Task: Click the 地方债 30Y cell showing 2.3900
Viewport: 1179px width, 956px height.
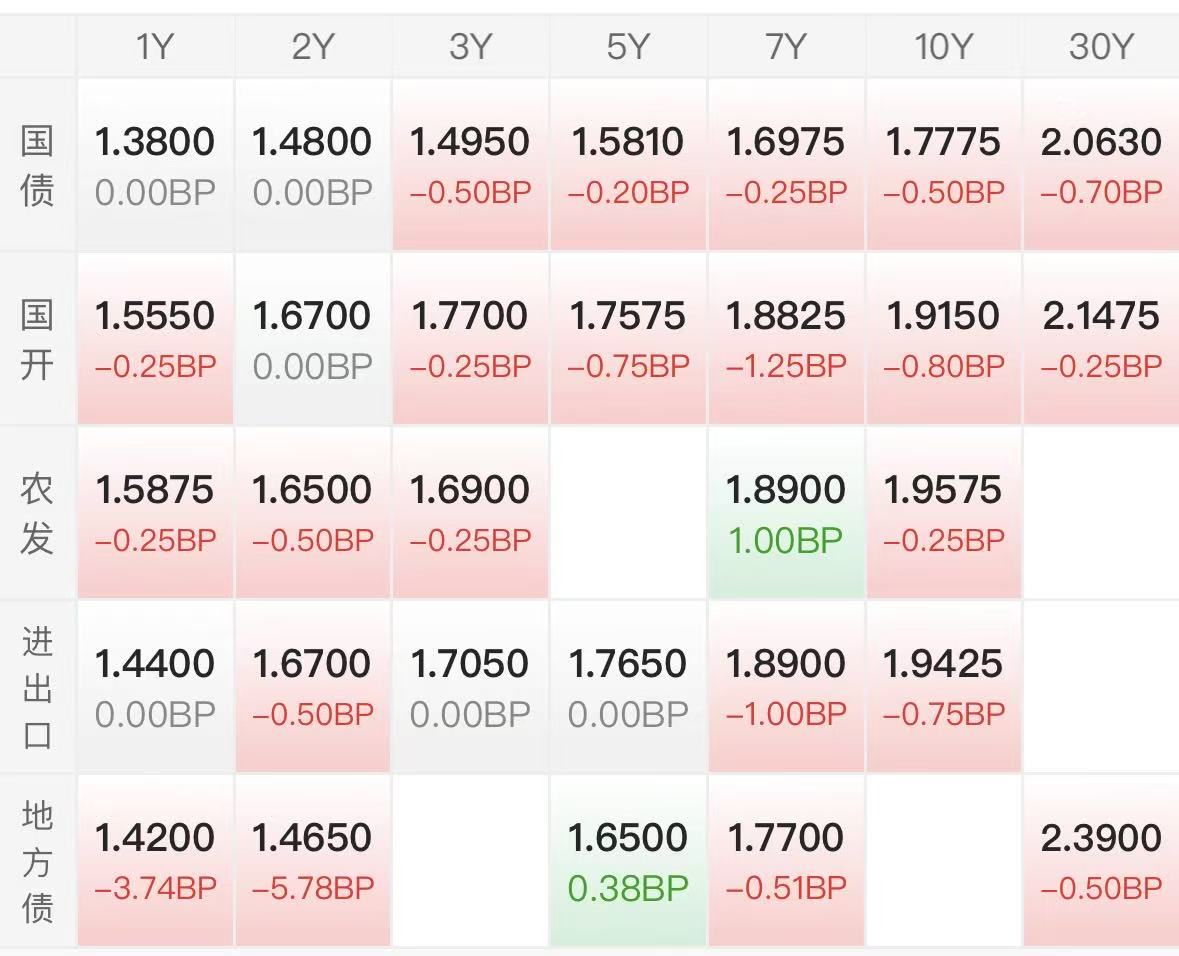Action: tap(1100, 861)
